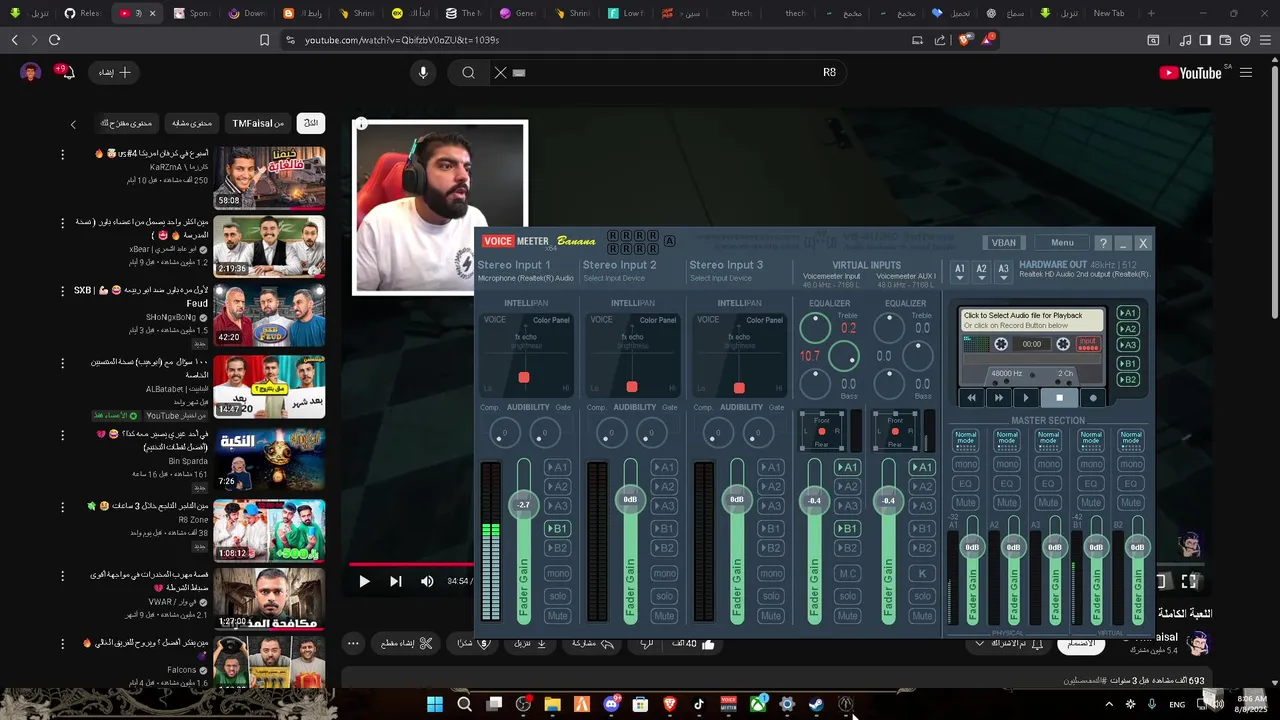This screenshot has width=1280, height=720.
Task: Open Voicemeeter help question mark button
Action: click(x=1103, y=243)
